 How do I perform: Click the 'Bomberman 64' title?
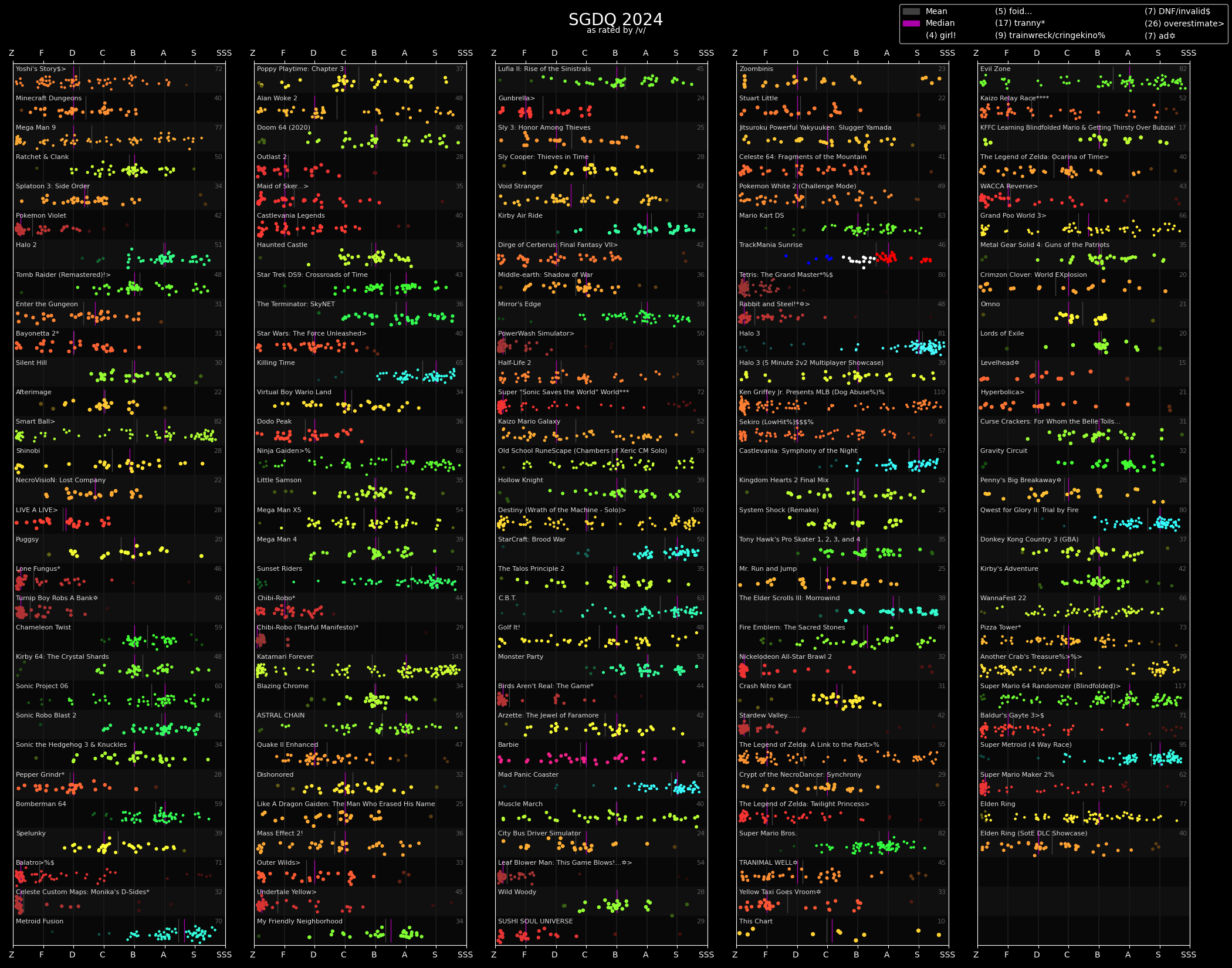coord(41,804)
